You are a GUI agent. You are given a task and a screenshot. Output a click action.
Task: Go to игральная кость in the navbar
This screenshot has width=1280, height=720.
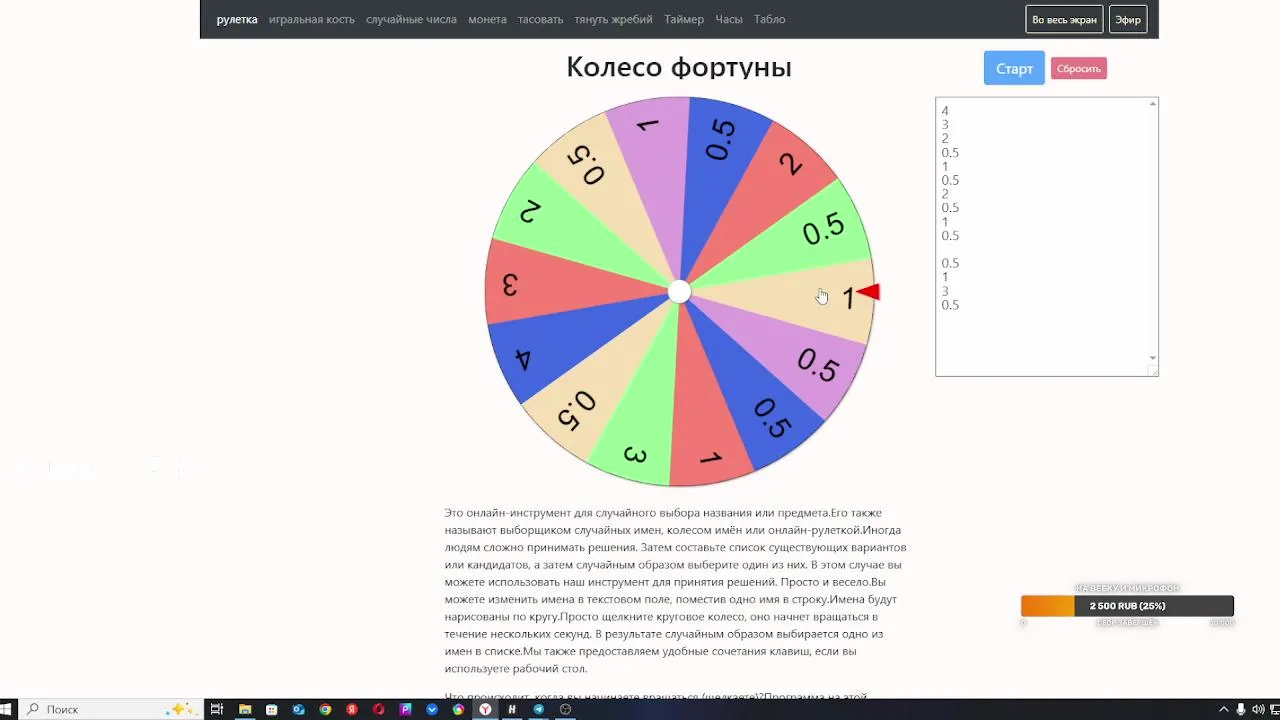312,19
